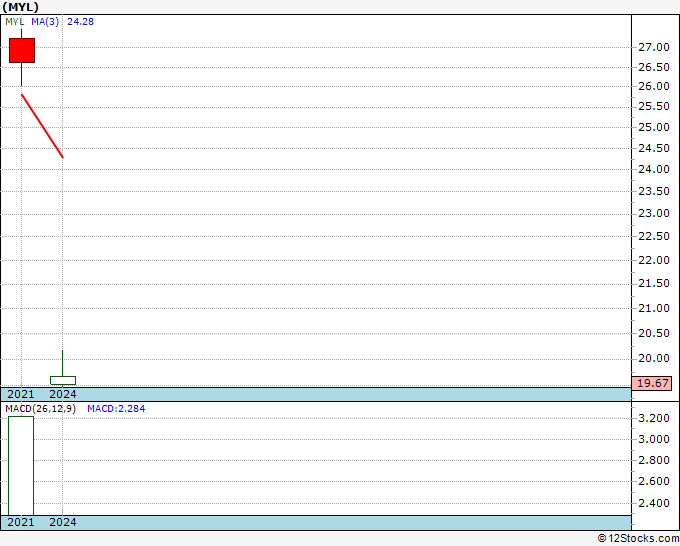Click the MYL legend label
The width and height of the screenshot is (680, 546).
14,22
